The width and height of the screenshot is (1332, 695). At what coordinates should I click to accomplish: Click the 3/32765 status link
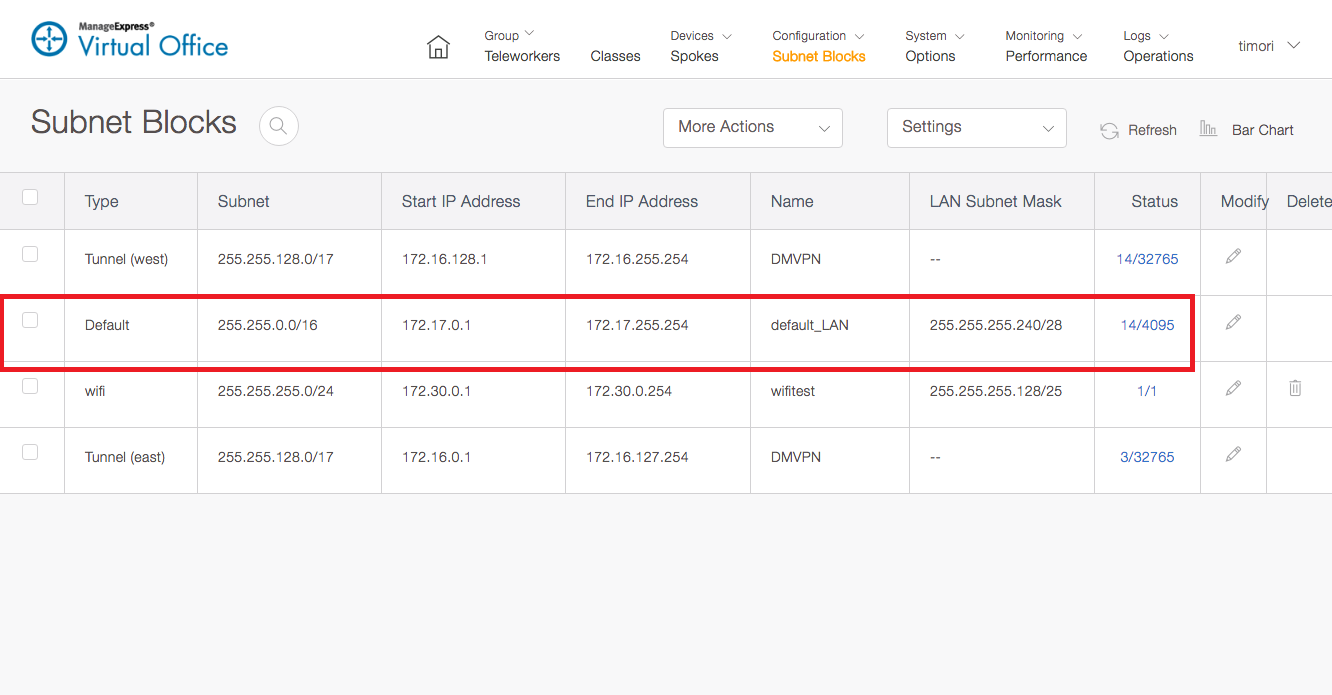click(1147, 457)
